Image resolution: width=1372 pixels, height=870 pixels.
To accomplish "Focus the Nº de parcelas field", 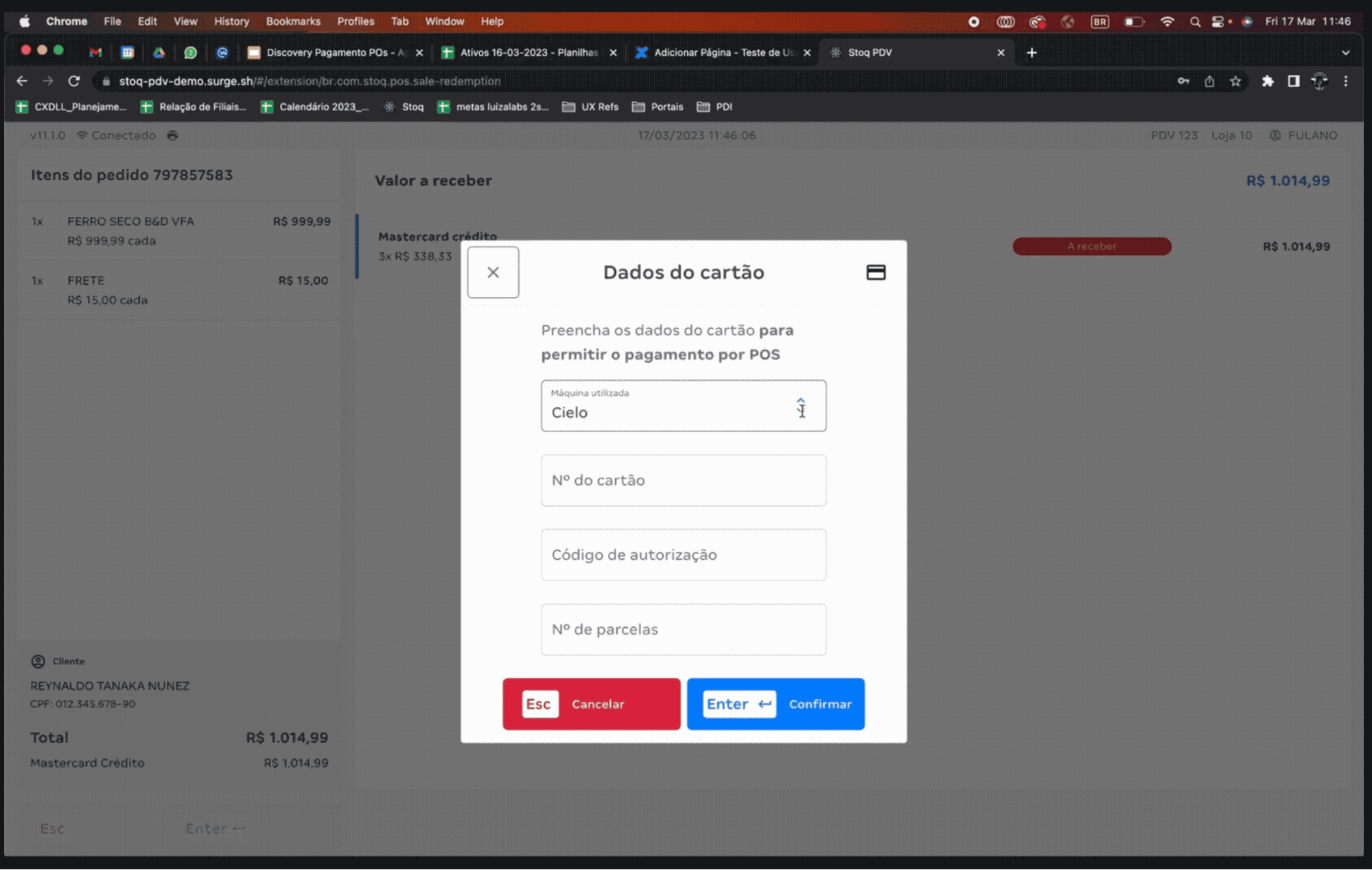I will tap(683, 630).
